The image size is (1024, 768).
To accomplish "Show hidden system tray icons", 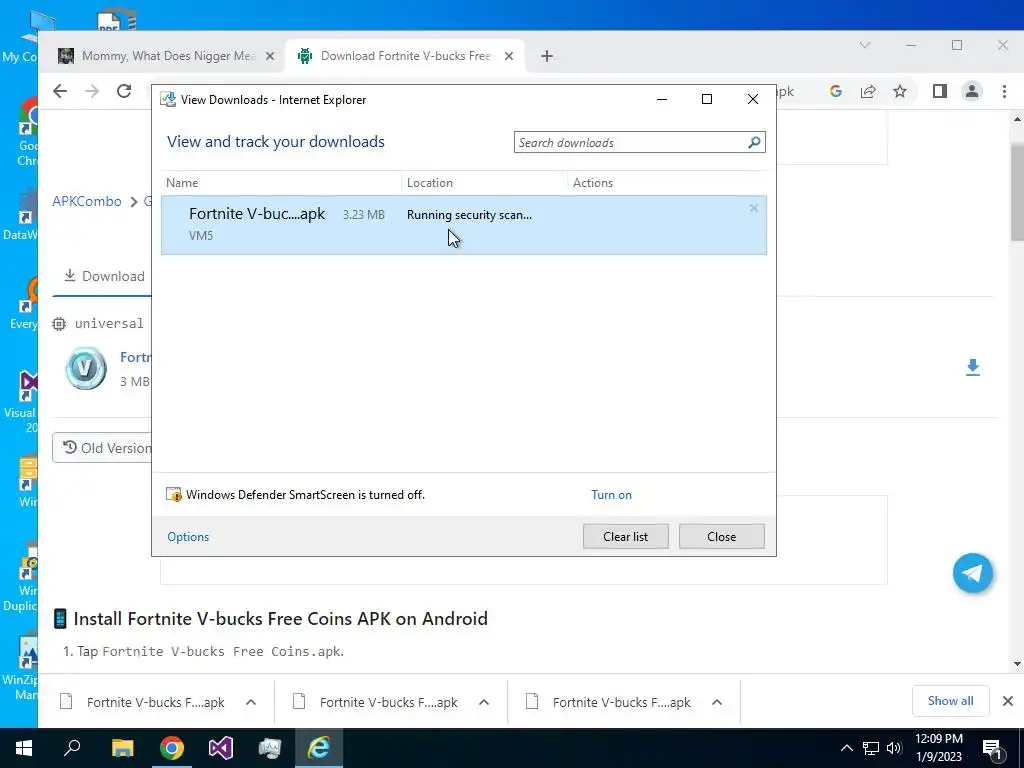I will (846, 748).
